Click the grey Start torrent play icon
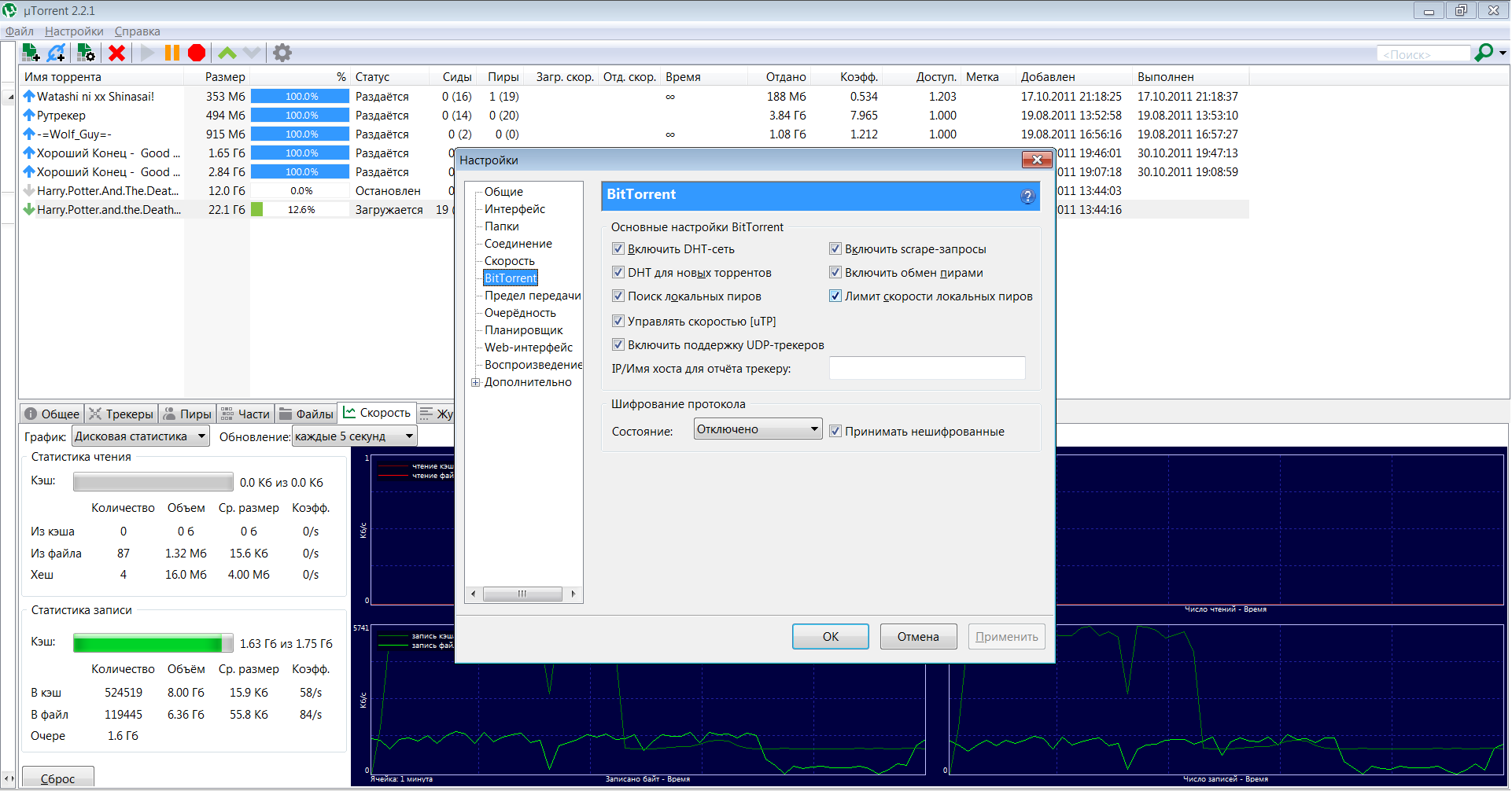This screenshot has height=791, width=1512. point(147,53)
